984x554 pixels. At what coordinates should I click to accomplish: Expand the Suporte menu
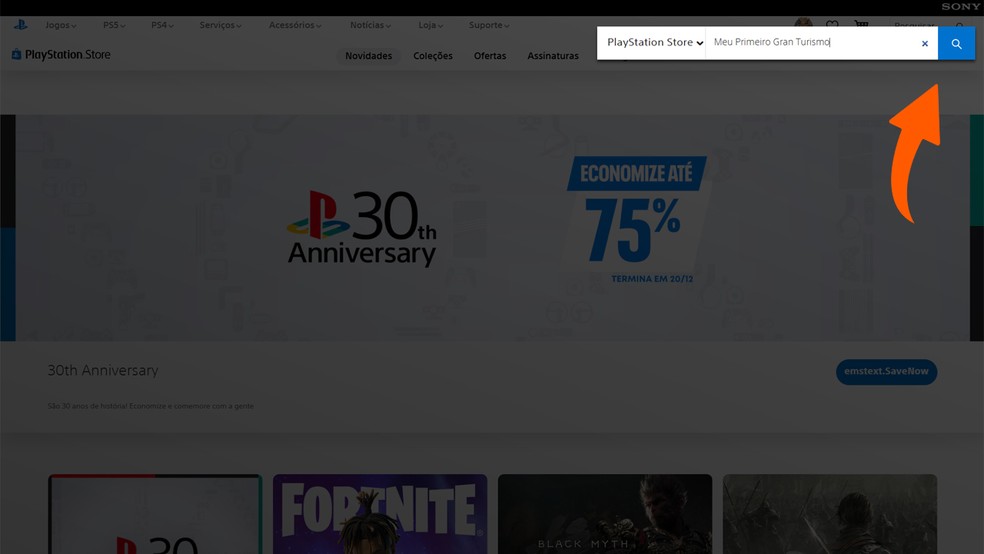[x=489, y=25]
